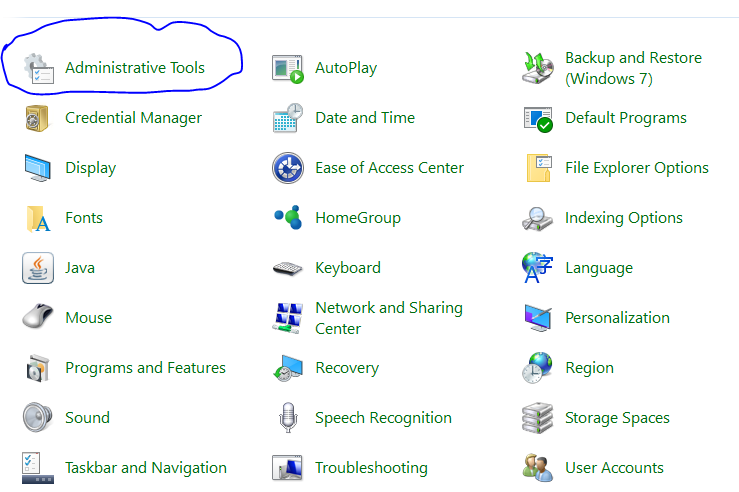This screenshot has height=492, width=739.
Task: Select the Recovery link
Action: (347, 368)
